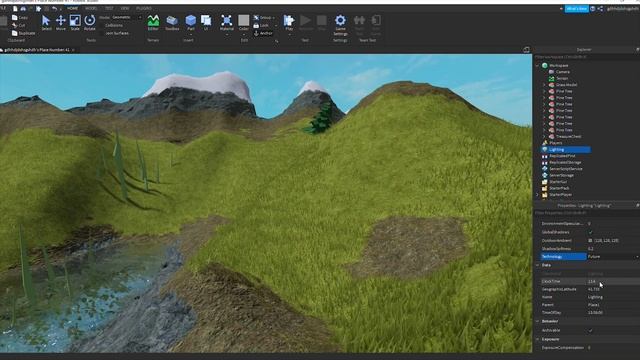
Task: Insert a new Part
Action: coord(191,22)
